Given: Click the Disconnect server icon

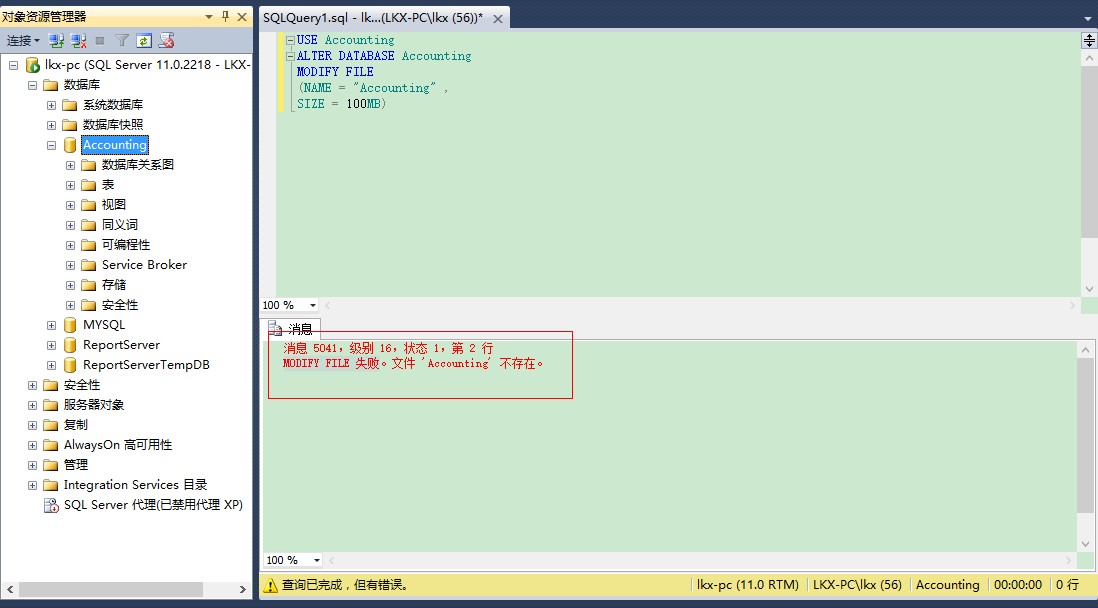Looking at the screenshot, I should 77,41.
